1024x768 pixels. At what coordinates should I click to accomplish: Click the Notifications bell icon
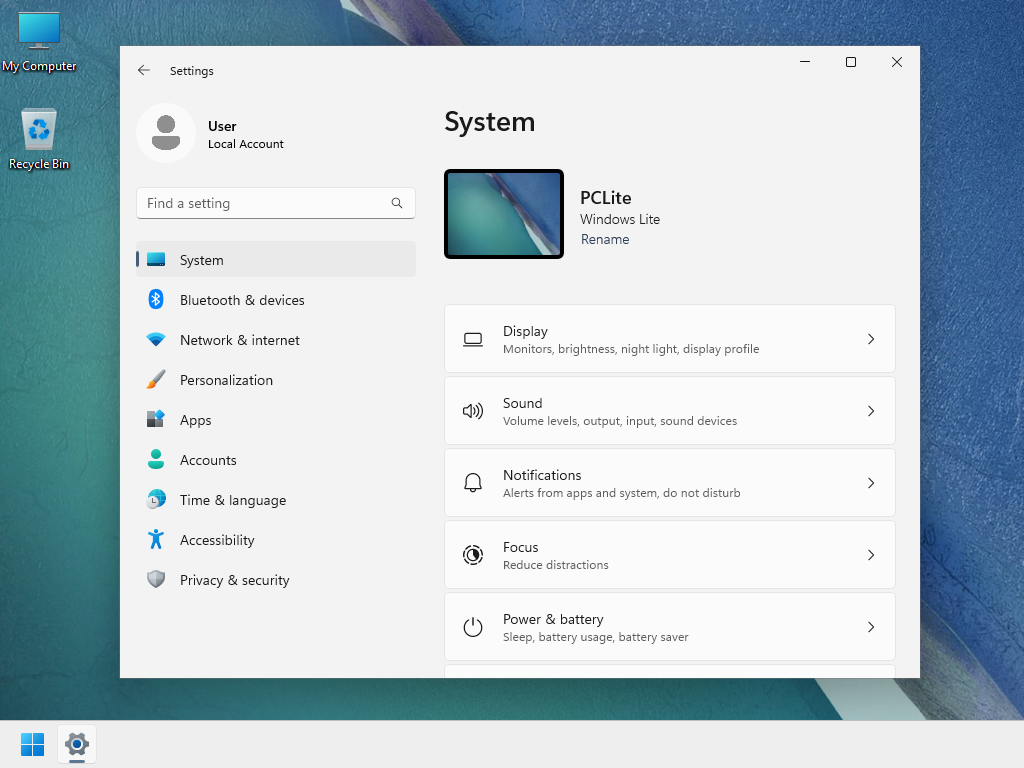pos(472,483)
